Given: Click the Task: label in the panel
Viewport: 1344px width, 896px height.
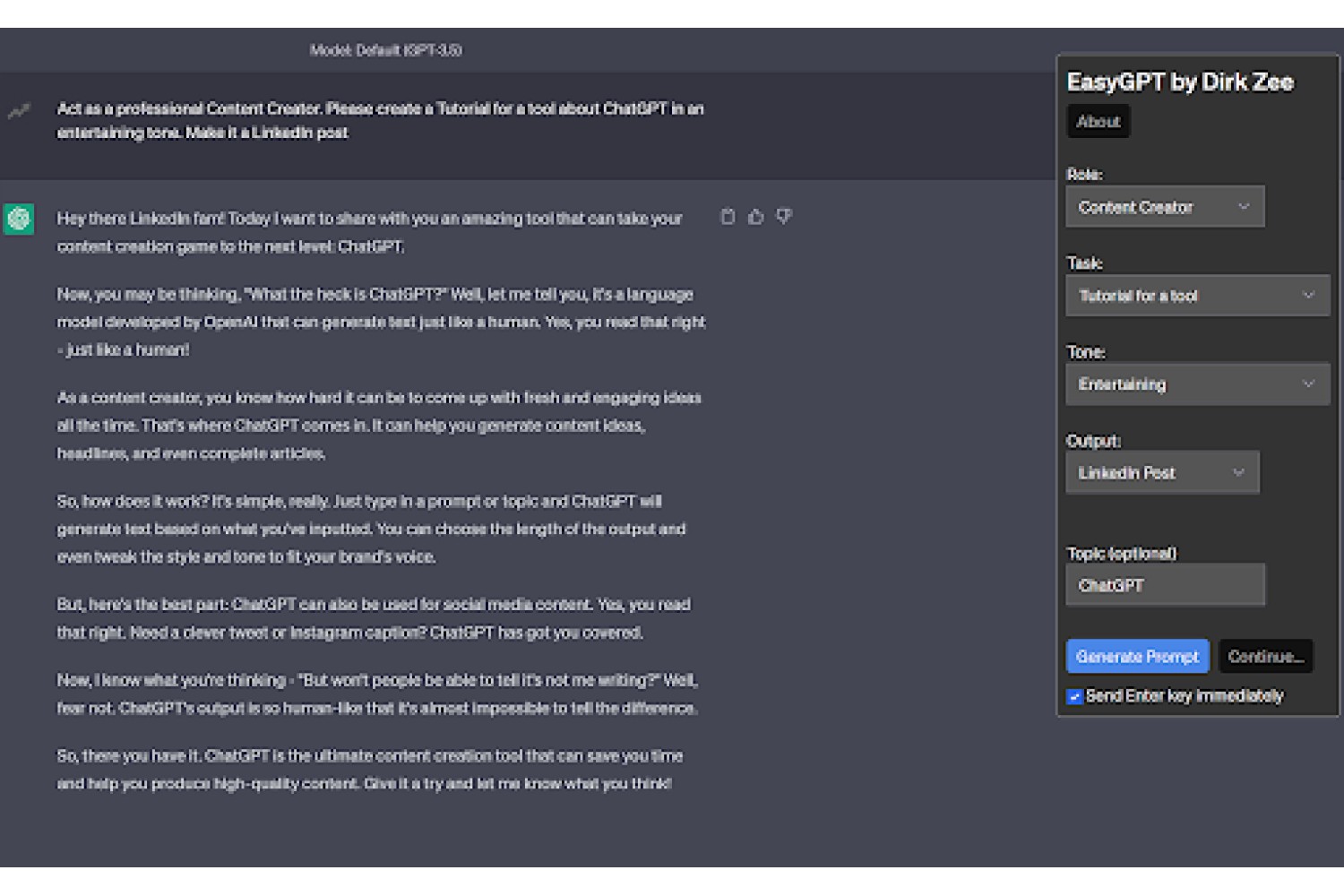Looking at the screenshot, I should 1084,263.
